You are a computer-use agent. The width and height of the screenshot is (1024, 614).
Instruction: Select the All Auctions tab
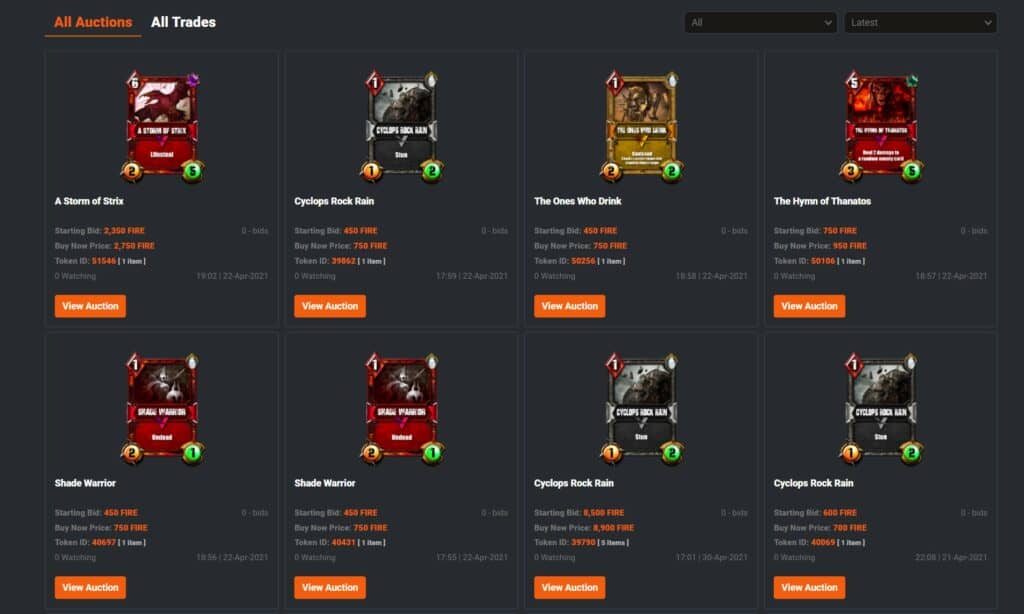point(93,22)
